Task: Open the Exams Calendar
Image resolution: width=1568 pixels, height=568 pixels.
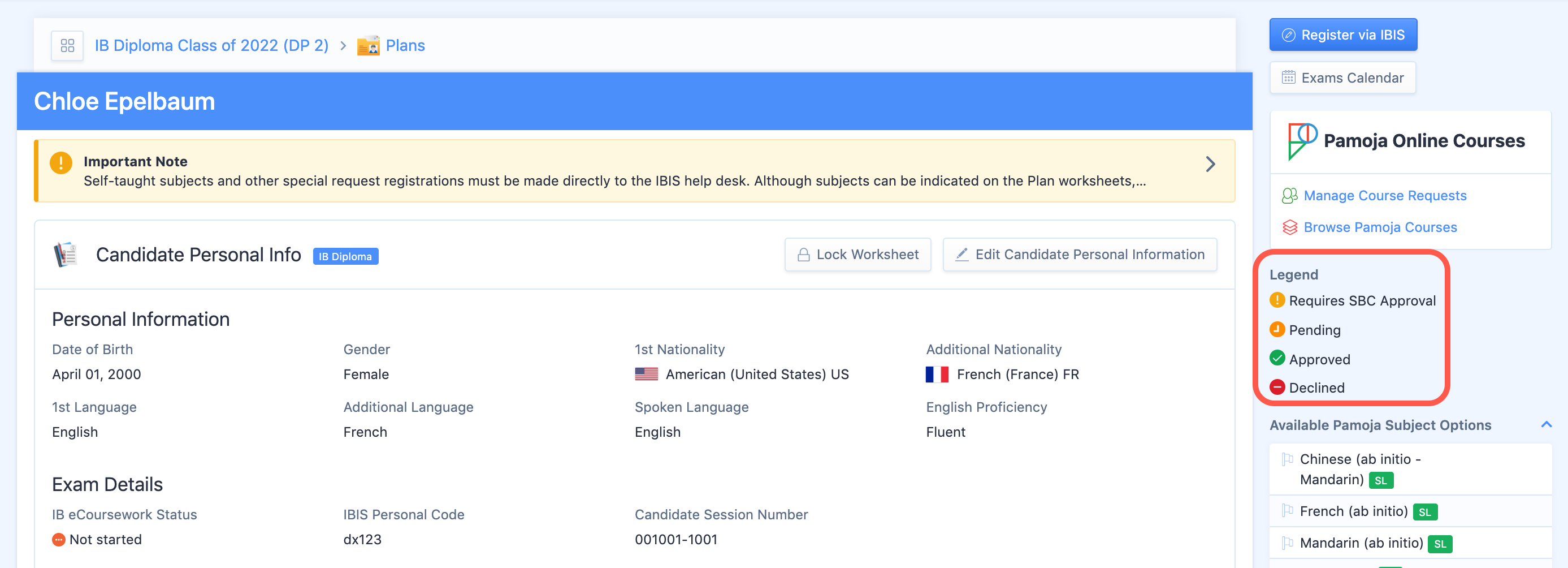Action: [x=1342, y=78]
